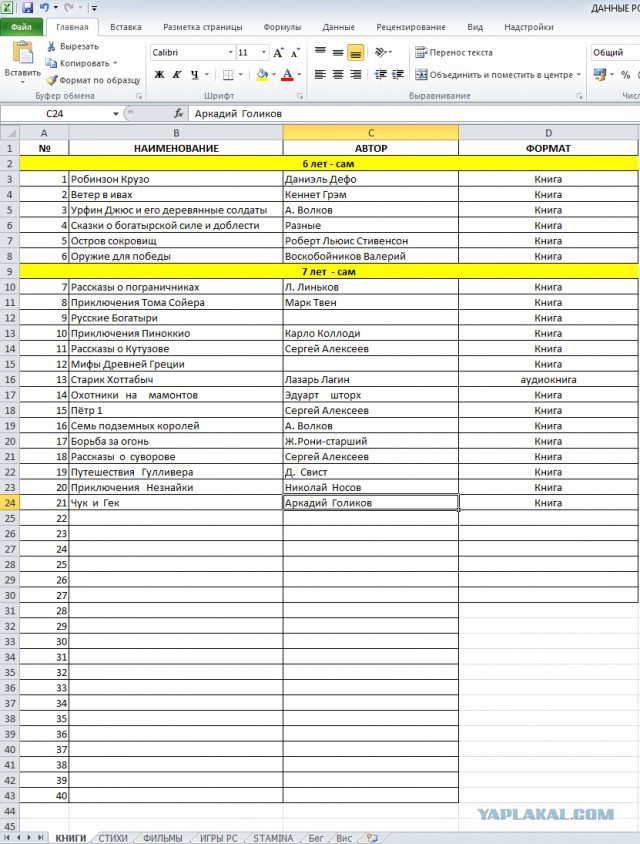Viewport: 640px width, 844px height.
Task: Switch to the Данные ribbon tab
Action: (338, 27)
